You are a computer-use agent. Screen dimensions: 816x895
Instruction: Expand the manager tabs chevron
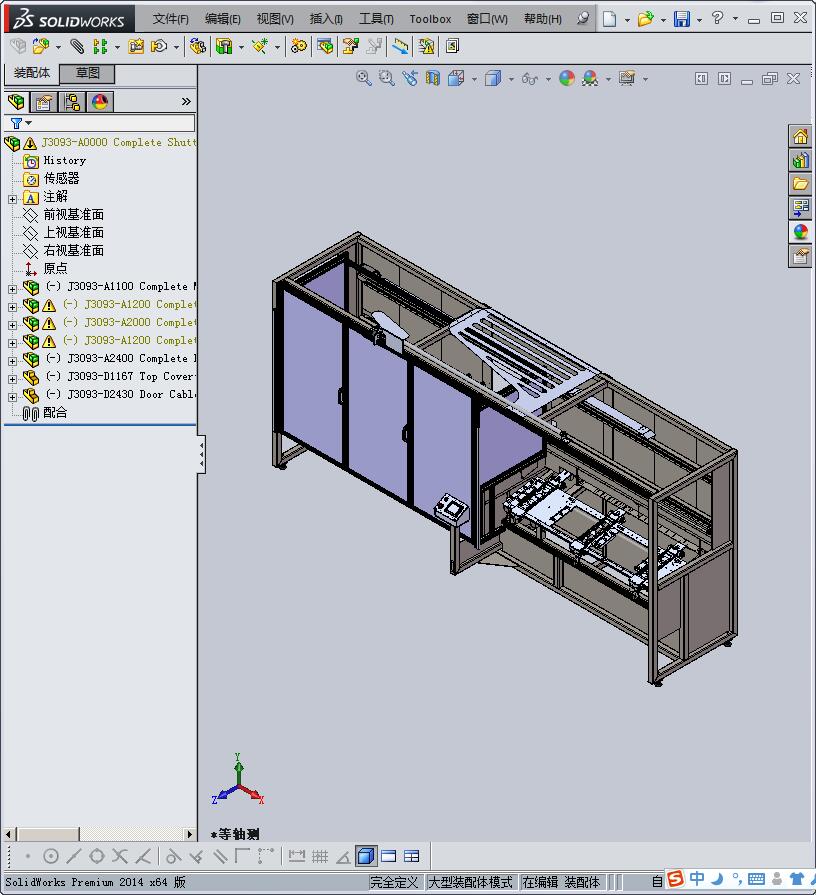(x=186, y=101)
